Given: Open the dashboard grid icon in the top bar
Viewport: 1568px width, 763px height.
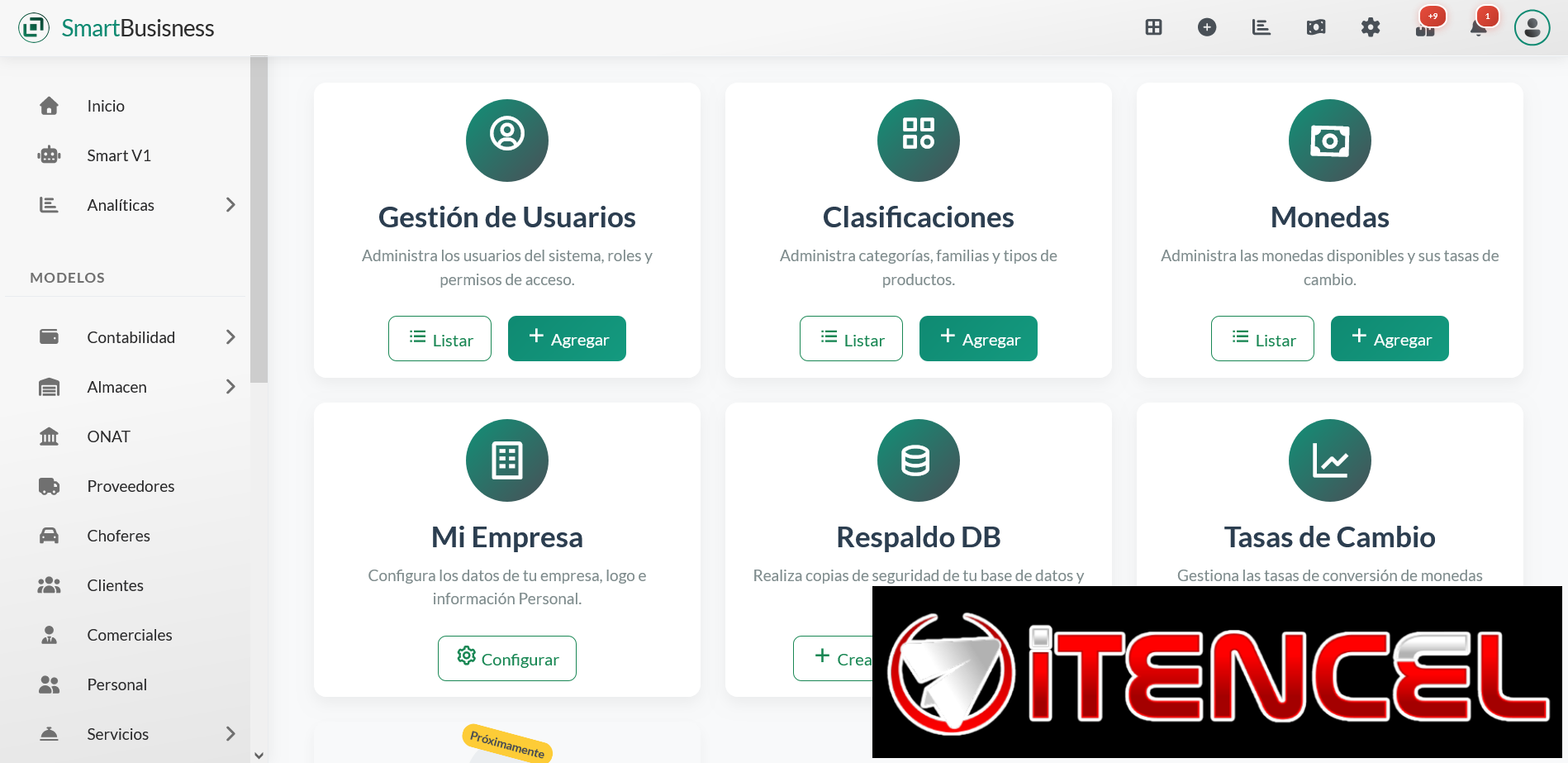Looking at the screenshot, I should pyautogui.click(x=1153, y=26).
